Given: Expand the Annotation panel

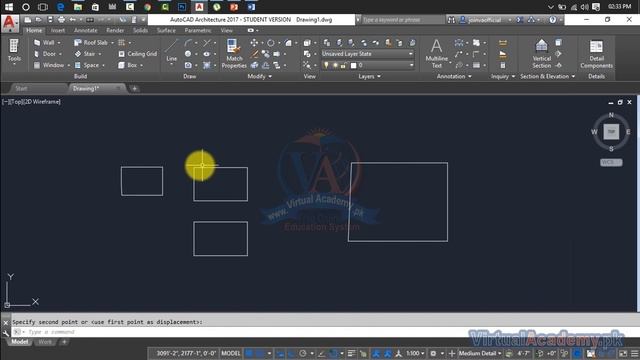Looking at the screenshot, I should (x=454, y=76).
